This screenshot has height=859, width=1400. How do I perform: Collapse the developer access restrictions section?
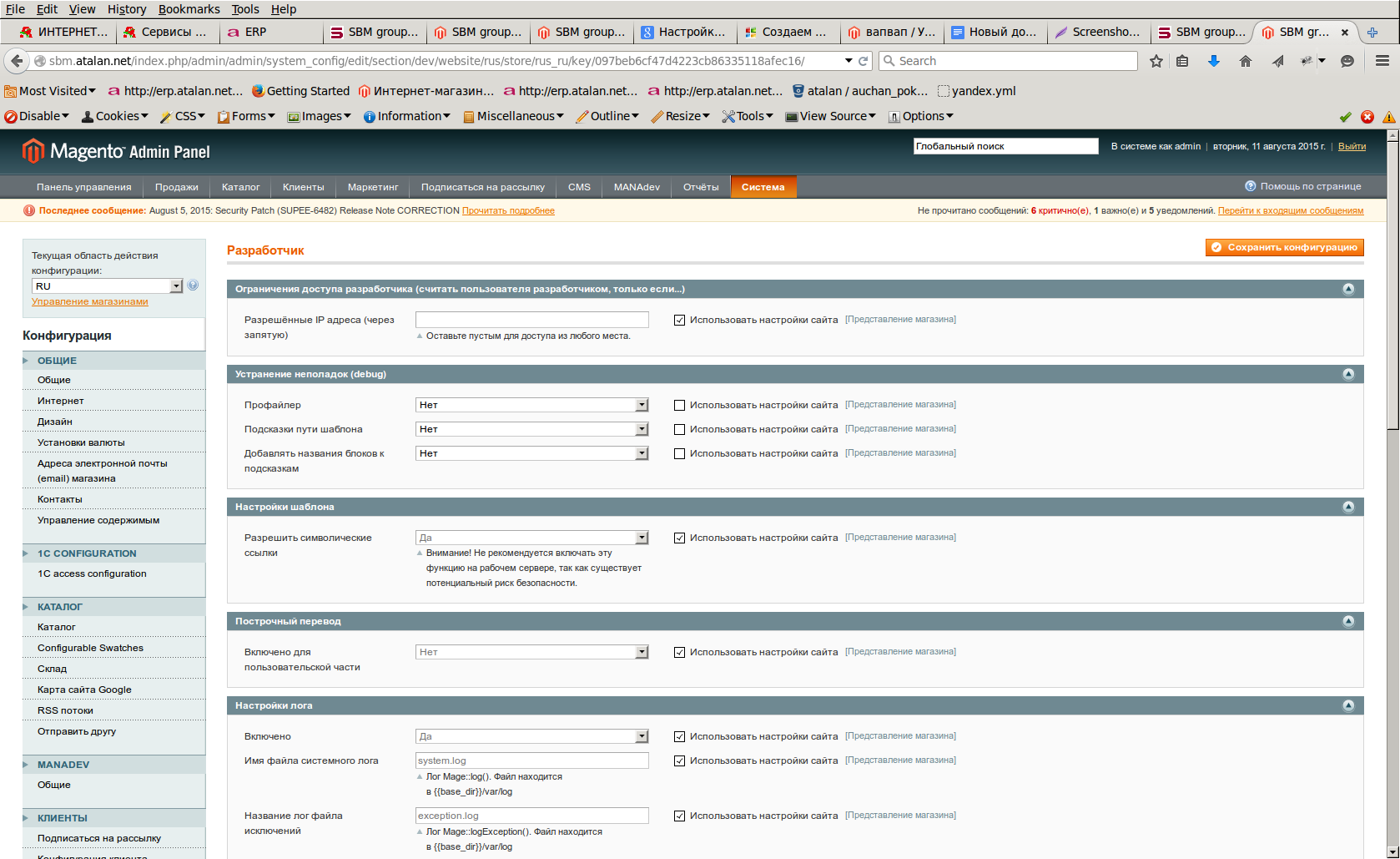(x=1348, y=289)
